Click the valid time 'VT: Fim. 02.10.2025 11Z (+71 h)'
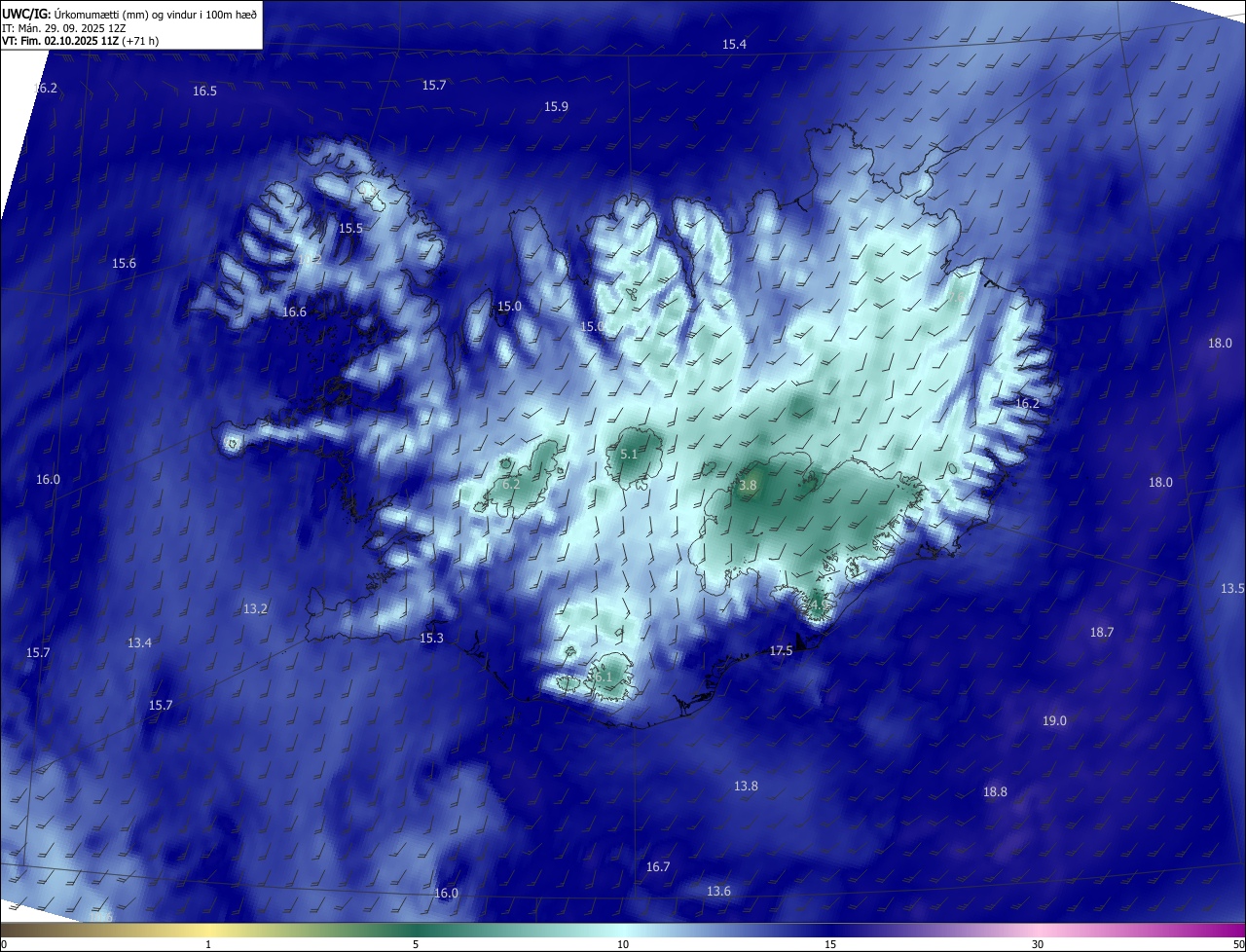 pyautogui.click(x=81, y=42)
